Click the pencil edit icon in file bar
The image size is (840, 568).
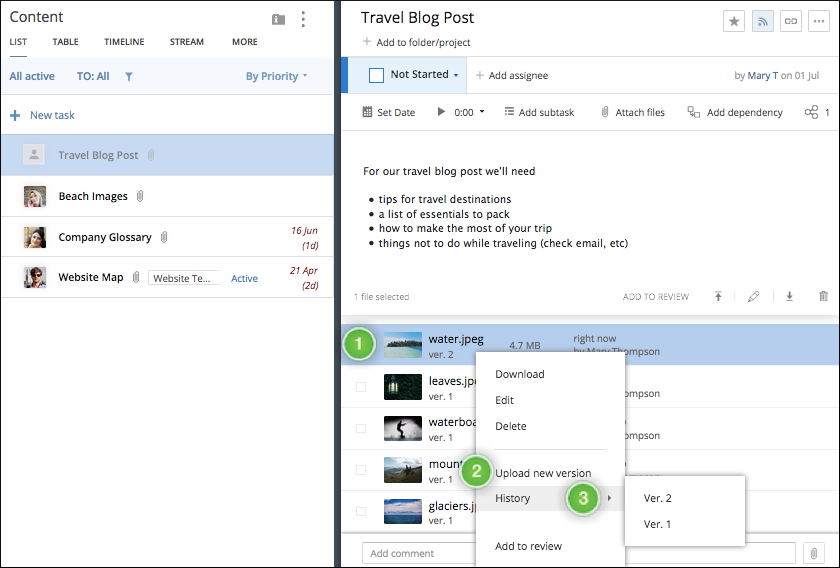pos(754,296)
